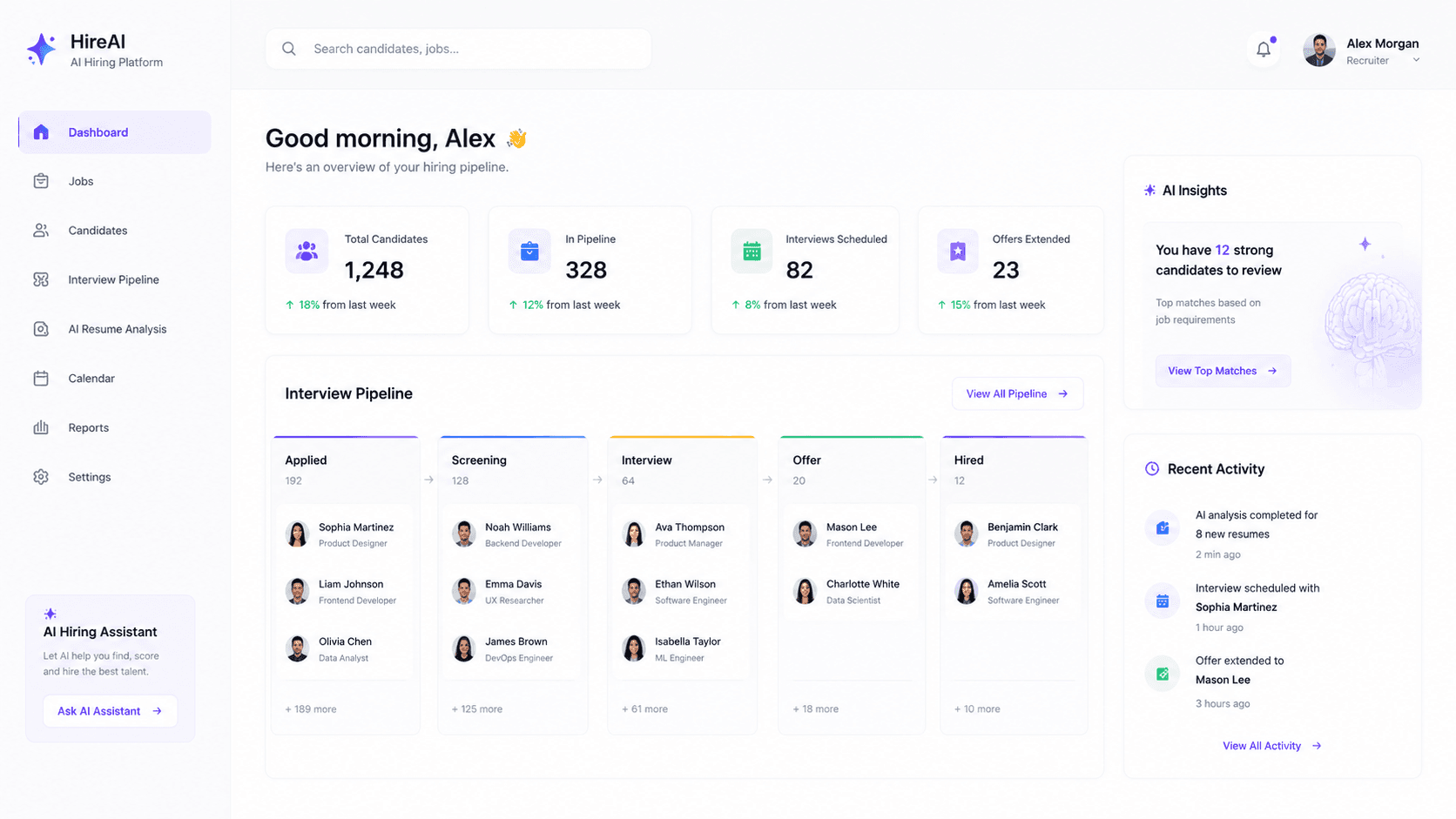Viewport: 1456px width, 819px height.
Task: Open Sophia Martinez candidate card
Action: coord(346,534)
